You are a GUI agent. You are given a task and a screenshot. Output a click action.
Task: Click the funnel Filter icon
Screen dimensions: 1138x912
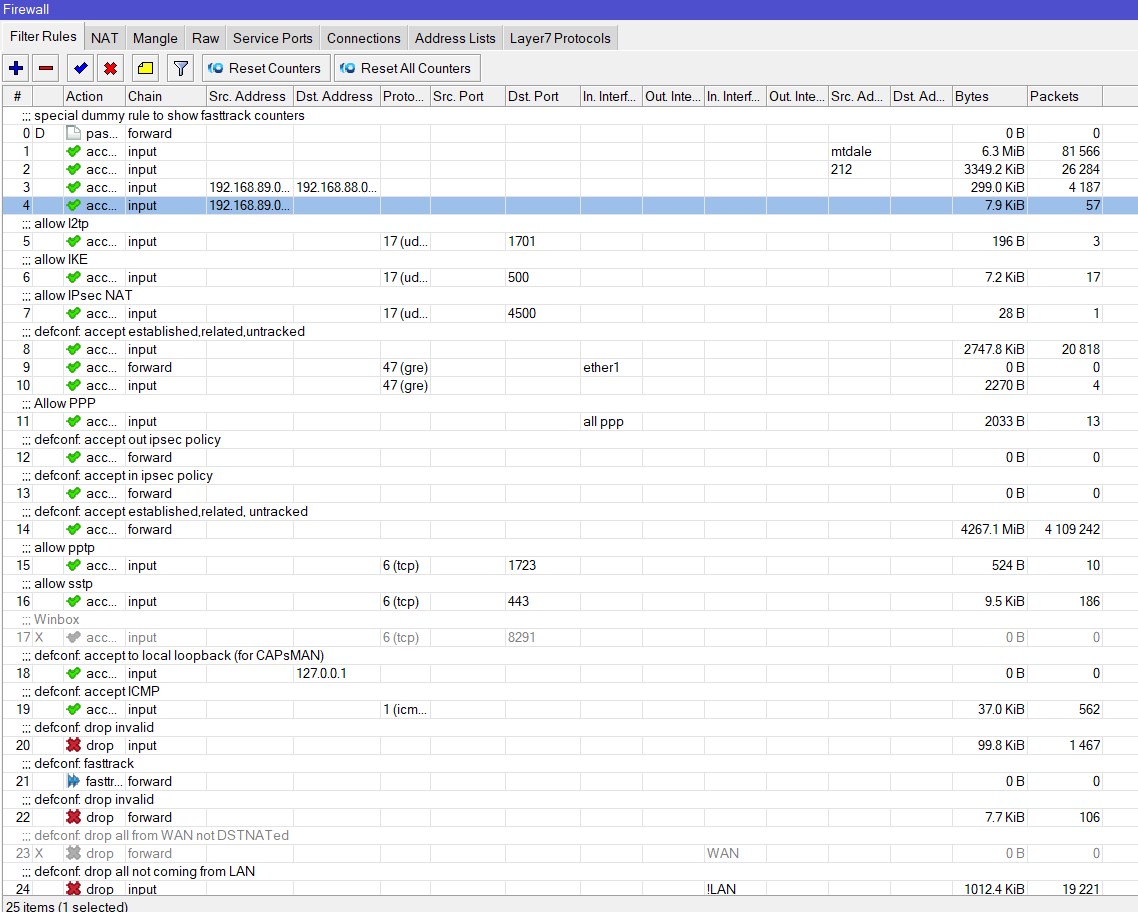tap(180, 68)
